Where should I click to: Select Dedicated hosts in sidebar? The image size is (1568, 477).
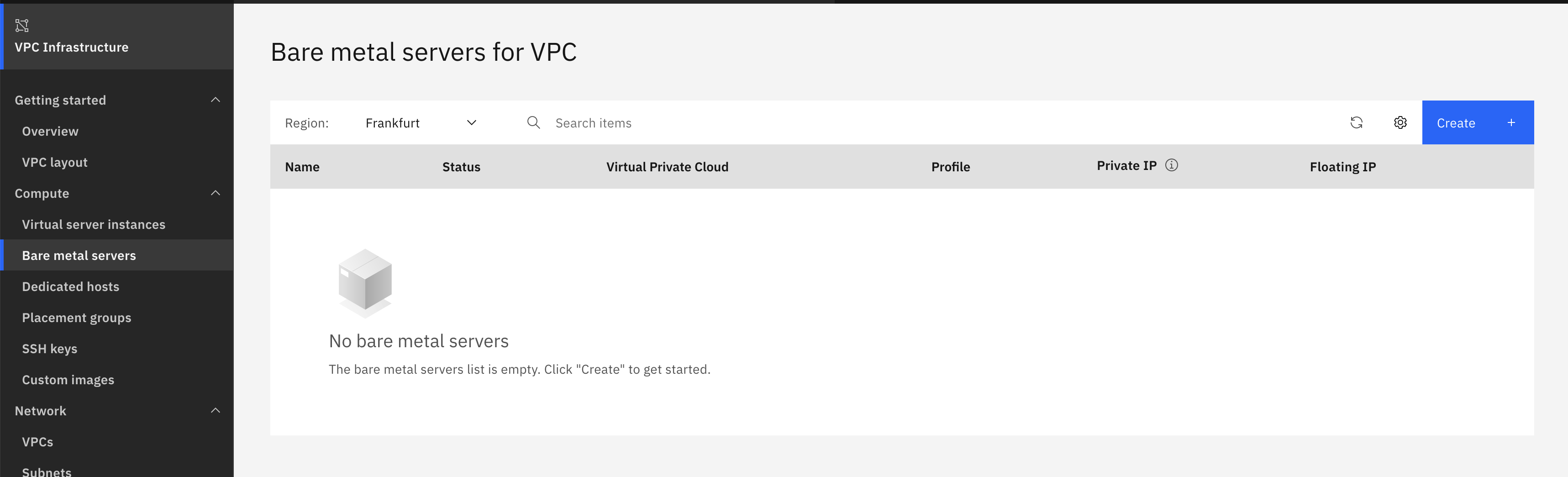pyautogui.click(x=71, y=286)
